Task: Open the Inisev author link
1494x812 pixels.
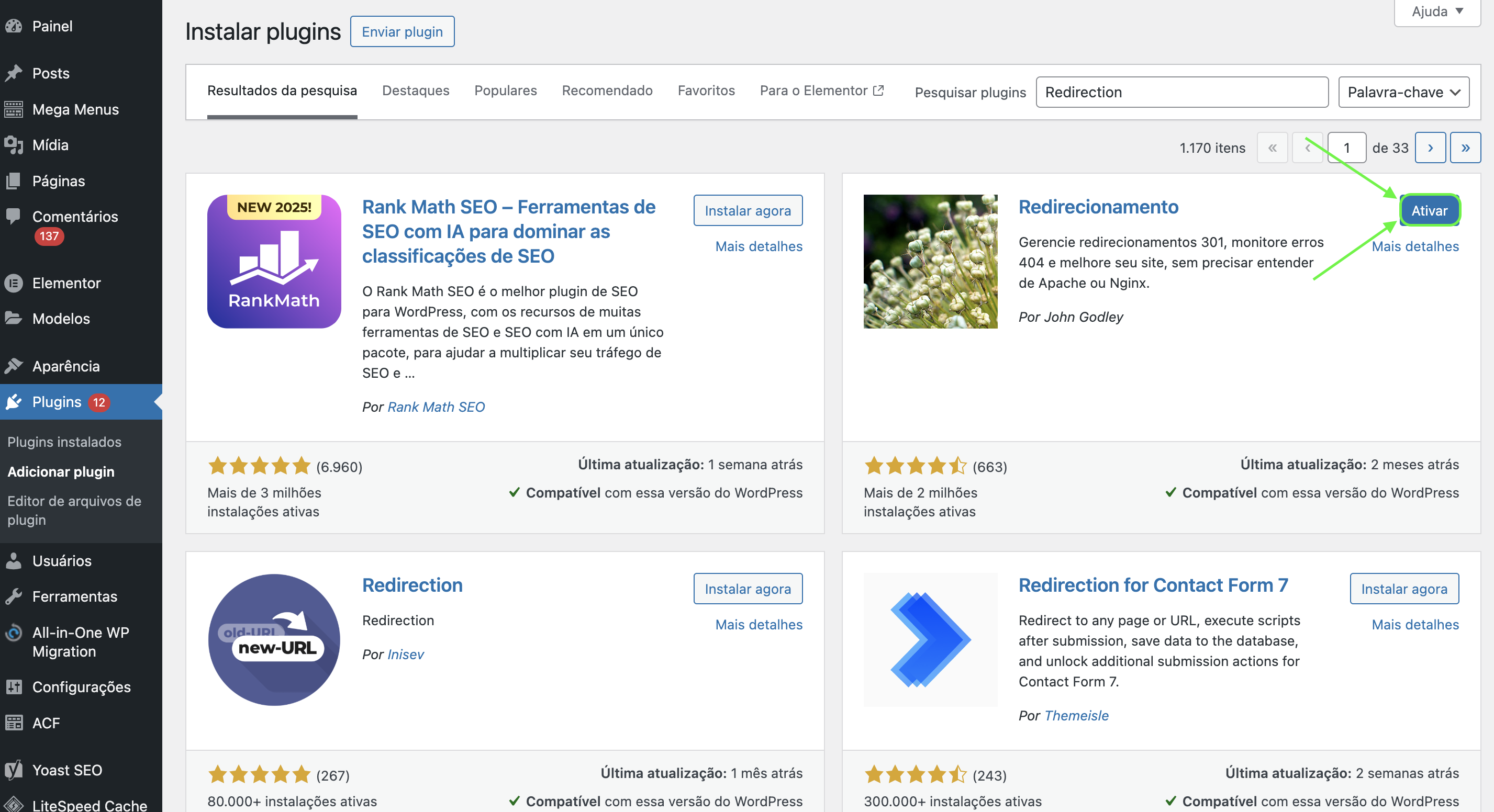Action: point(405,655)
